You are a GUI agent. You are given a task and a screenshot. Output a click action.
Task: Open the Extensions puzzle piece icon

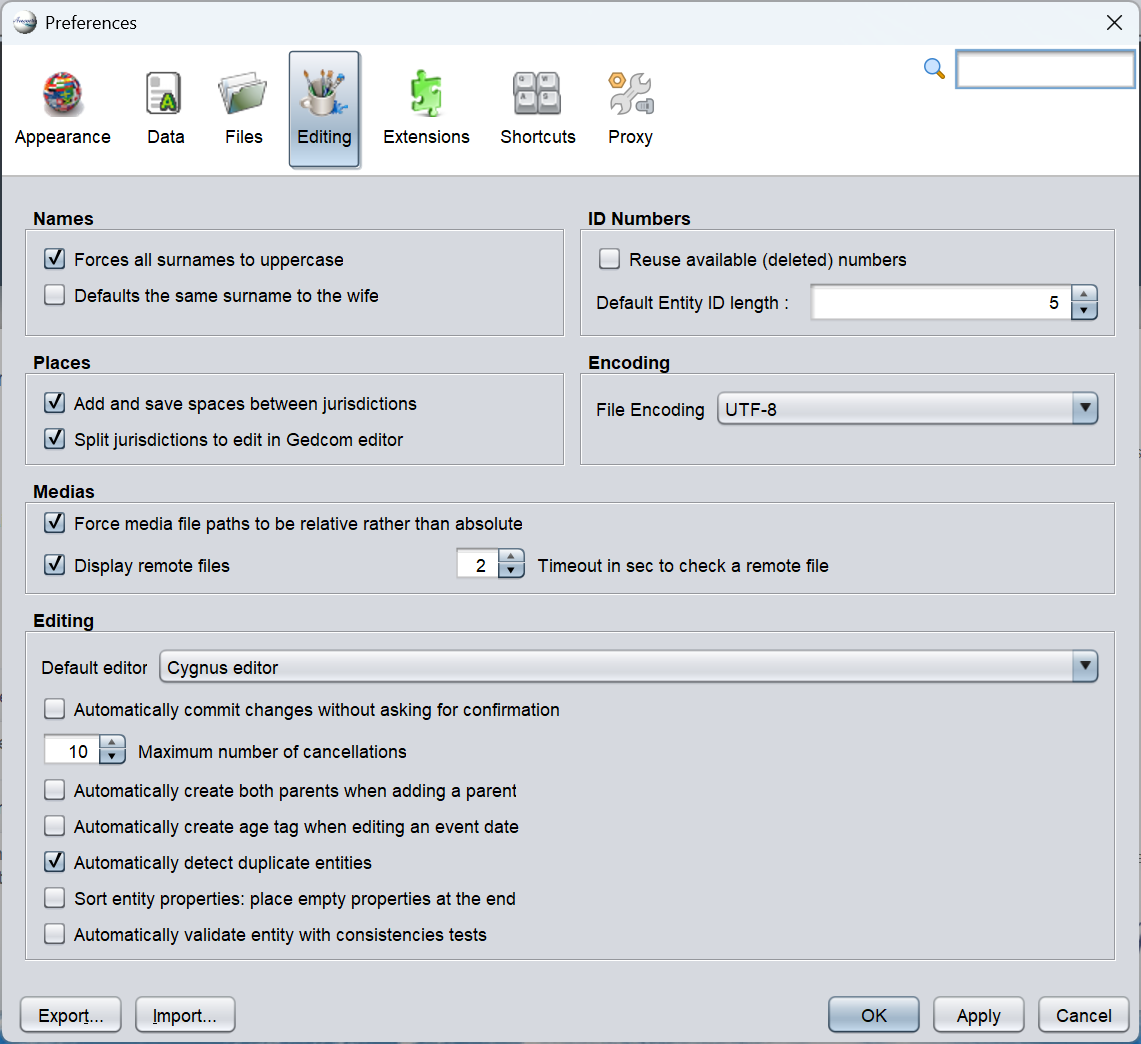click(426, 96)
